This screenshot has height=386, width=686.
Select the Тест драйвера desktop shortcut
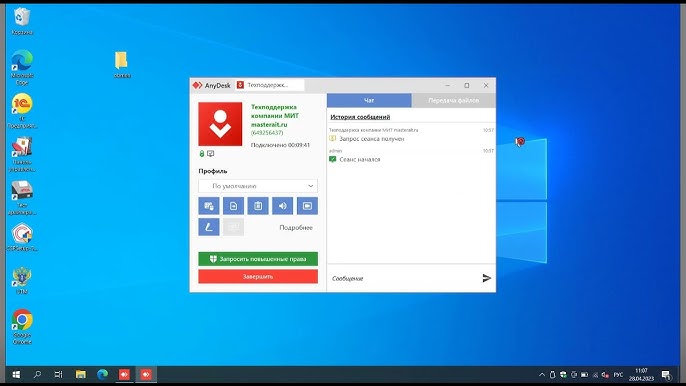tap(22, 198)
